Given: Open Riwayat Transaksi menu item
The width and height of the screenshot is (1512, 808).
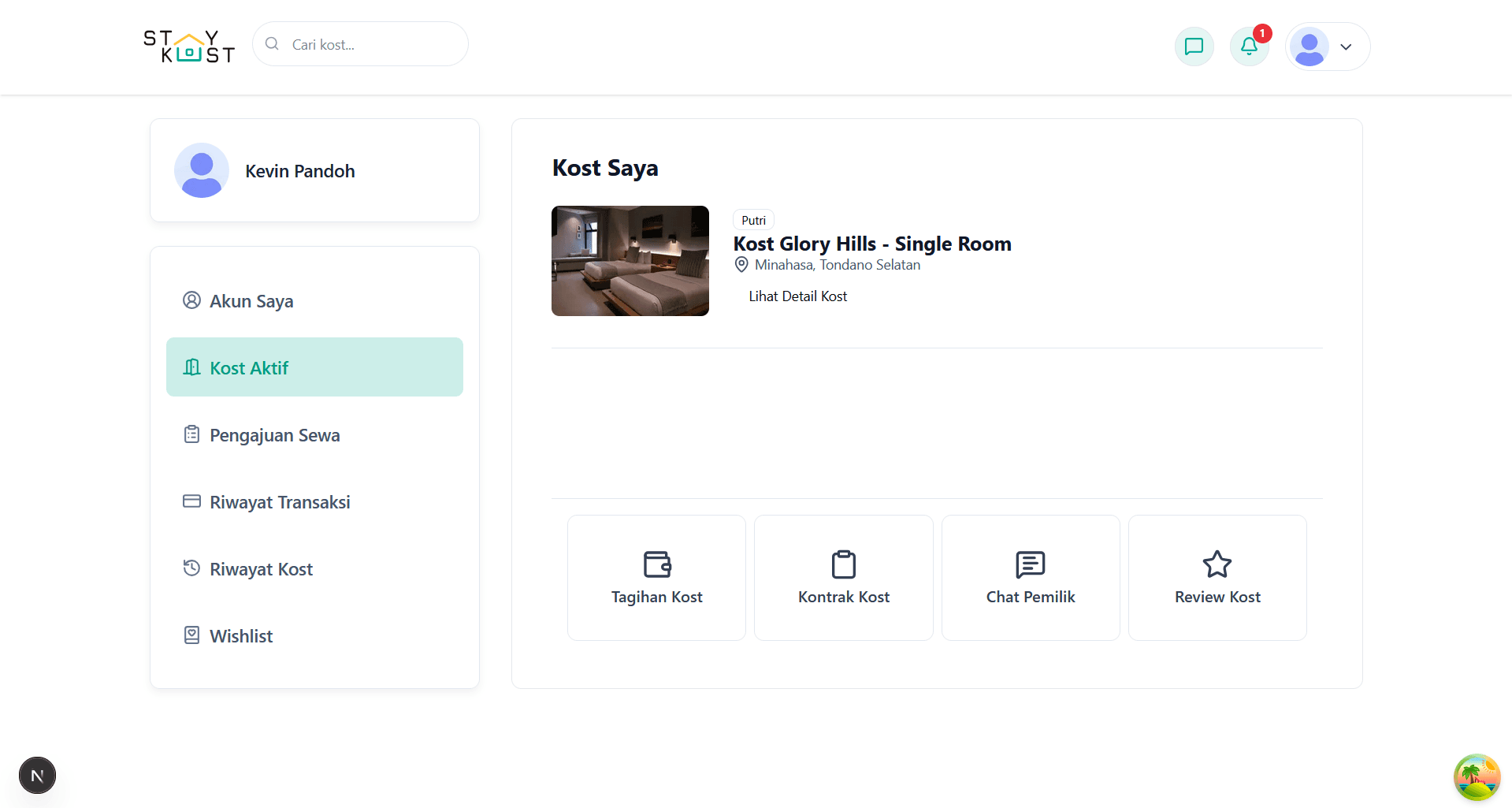Looking at the screenshot, I should (x=314, y=501).
